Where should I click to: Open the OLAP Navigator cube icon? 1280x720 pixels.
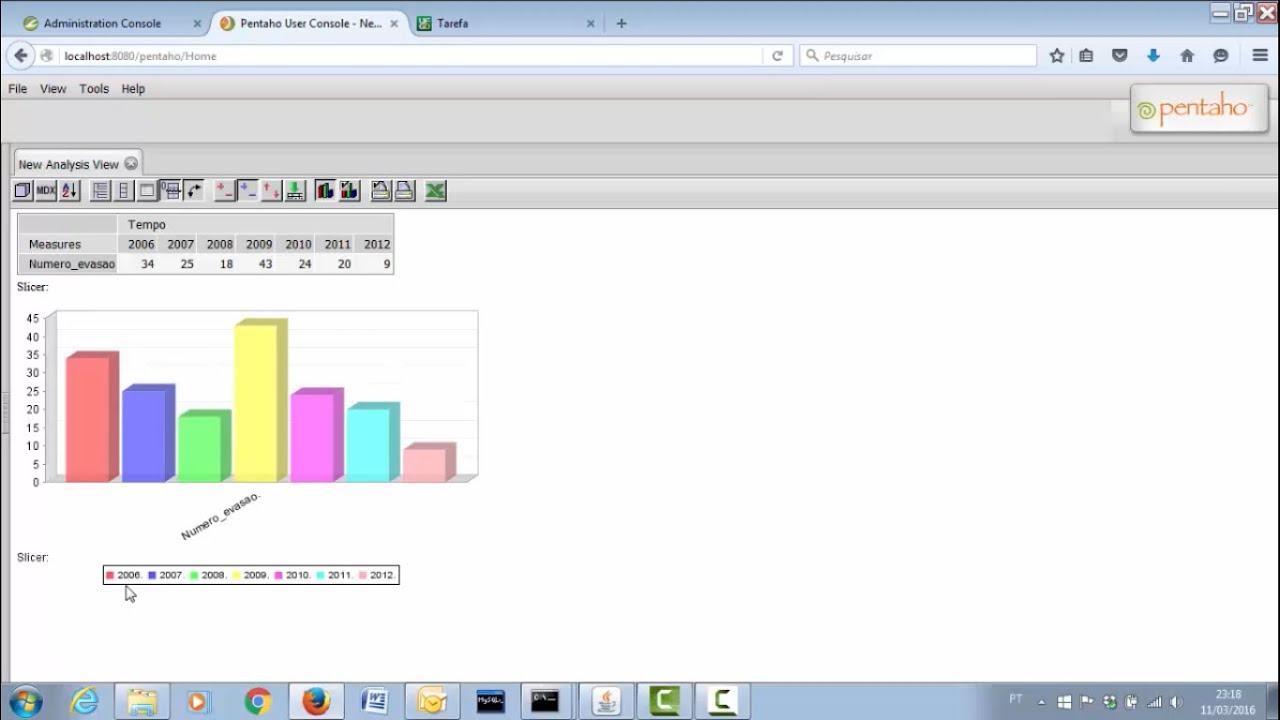tap(23, 190)
